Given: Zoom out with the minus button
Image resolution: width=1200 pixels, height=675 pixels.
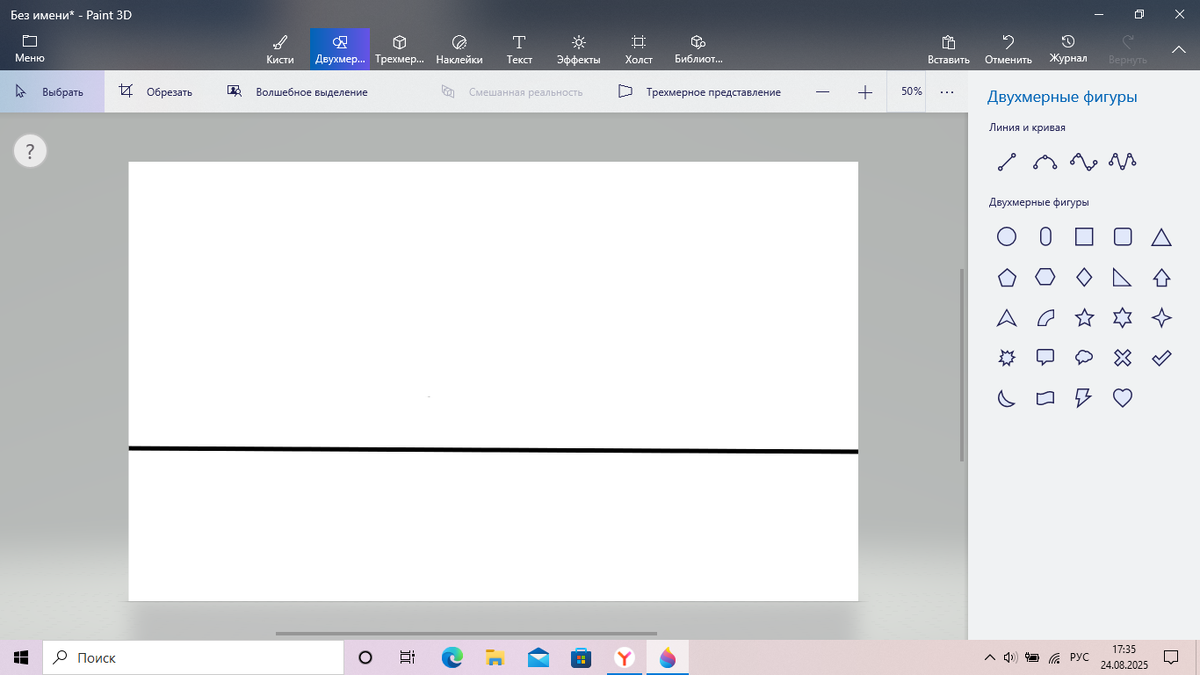Looking at the screenshot, I should (x=822, y=92).
